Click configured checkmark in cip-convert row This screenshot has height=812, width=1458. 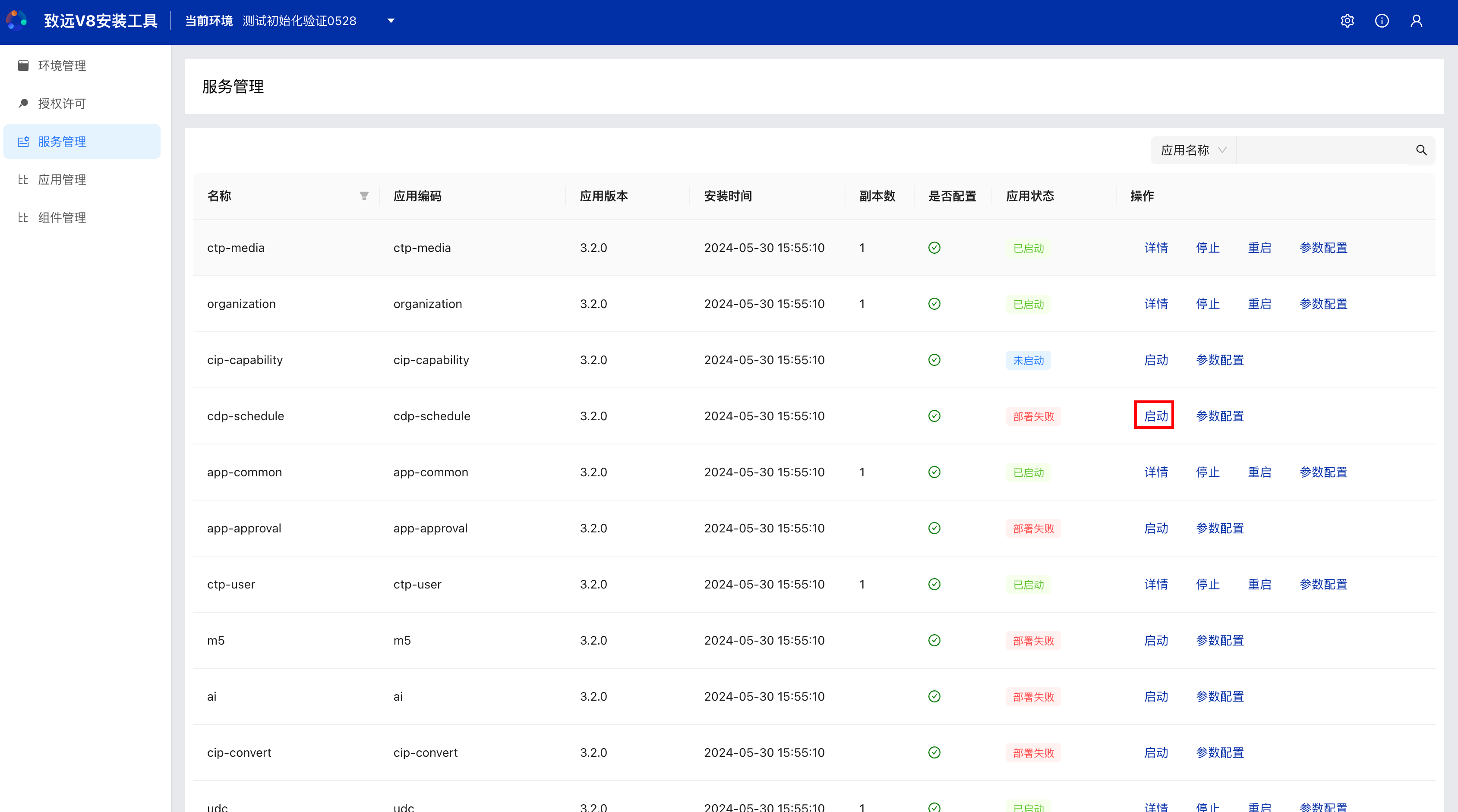pos(934,752)
